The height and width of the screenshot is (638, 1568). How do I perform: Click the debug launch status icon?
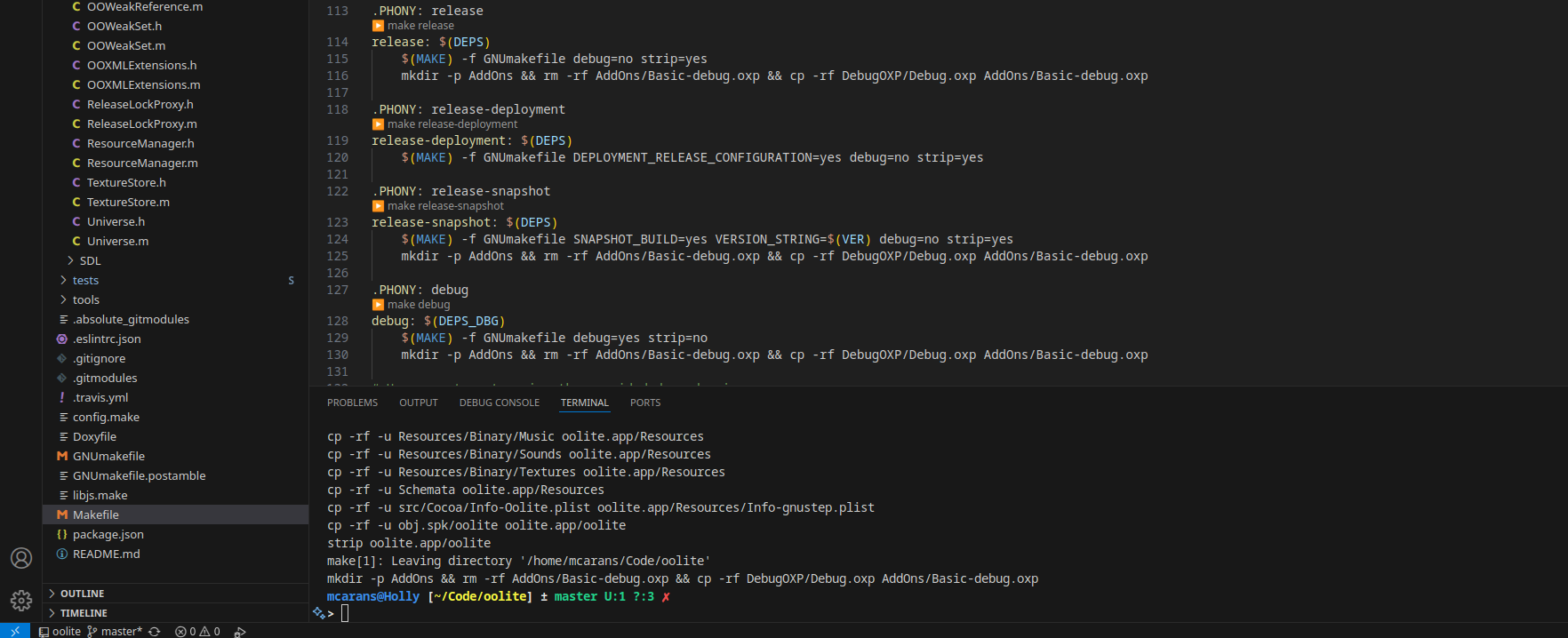coord(239,631)
